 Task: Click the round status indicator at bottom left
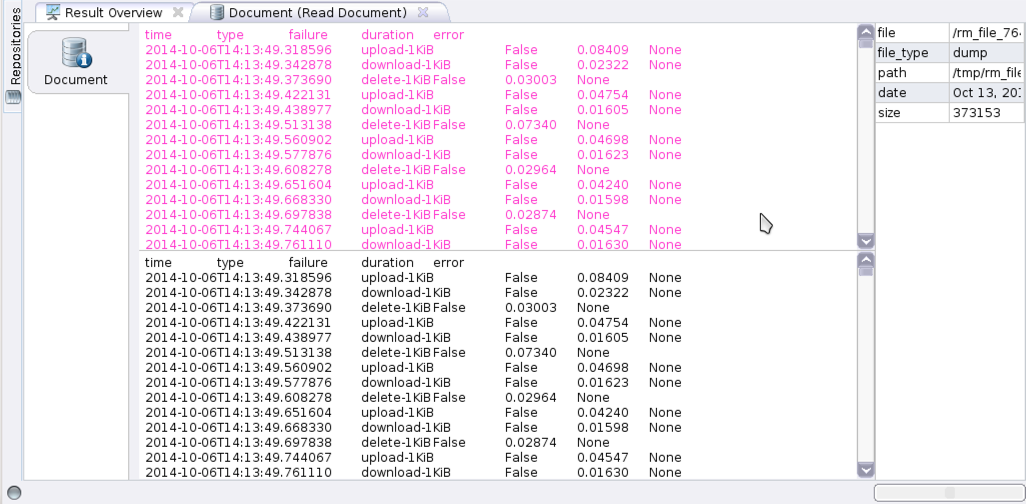coord(14,493)
